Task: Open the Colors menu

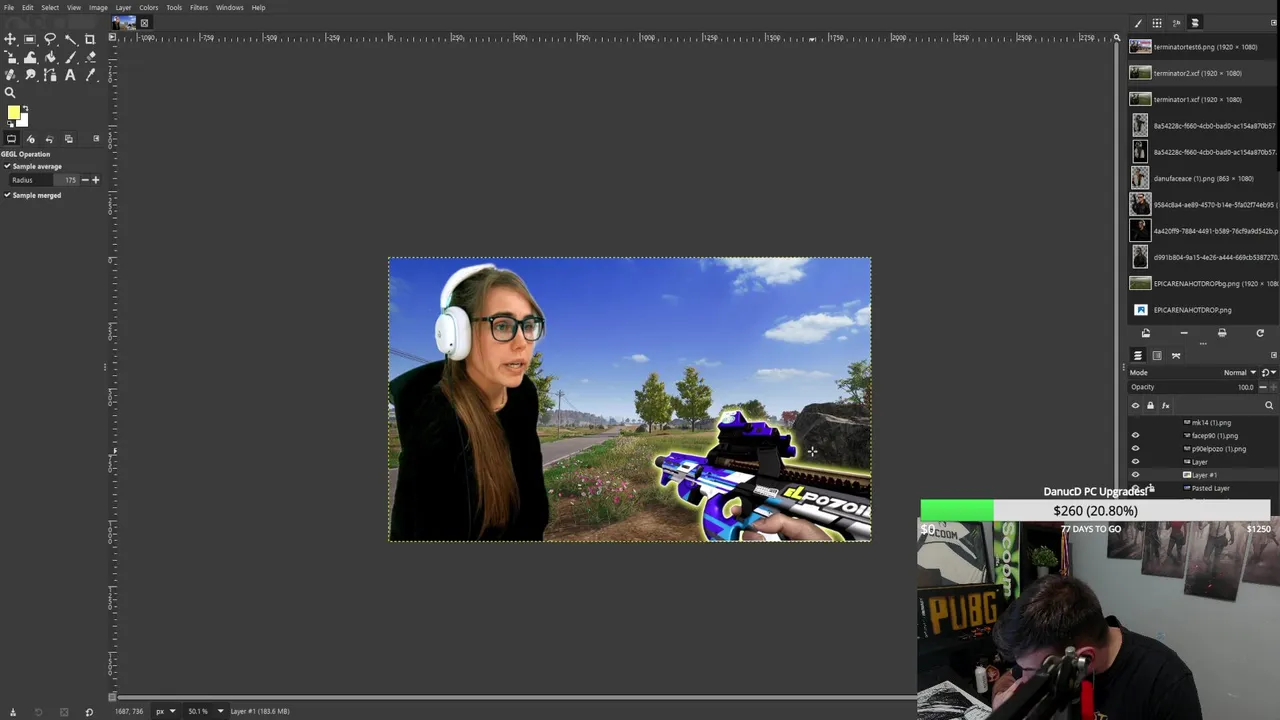Action: [148, 7]
